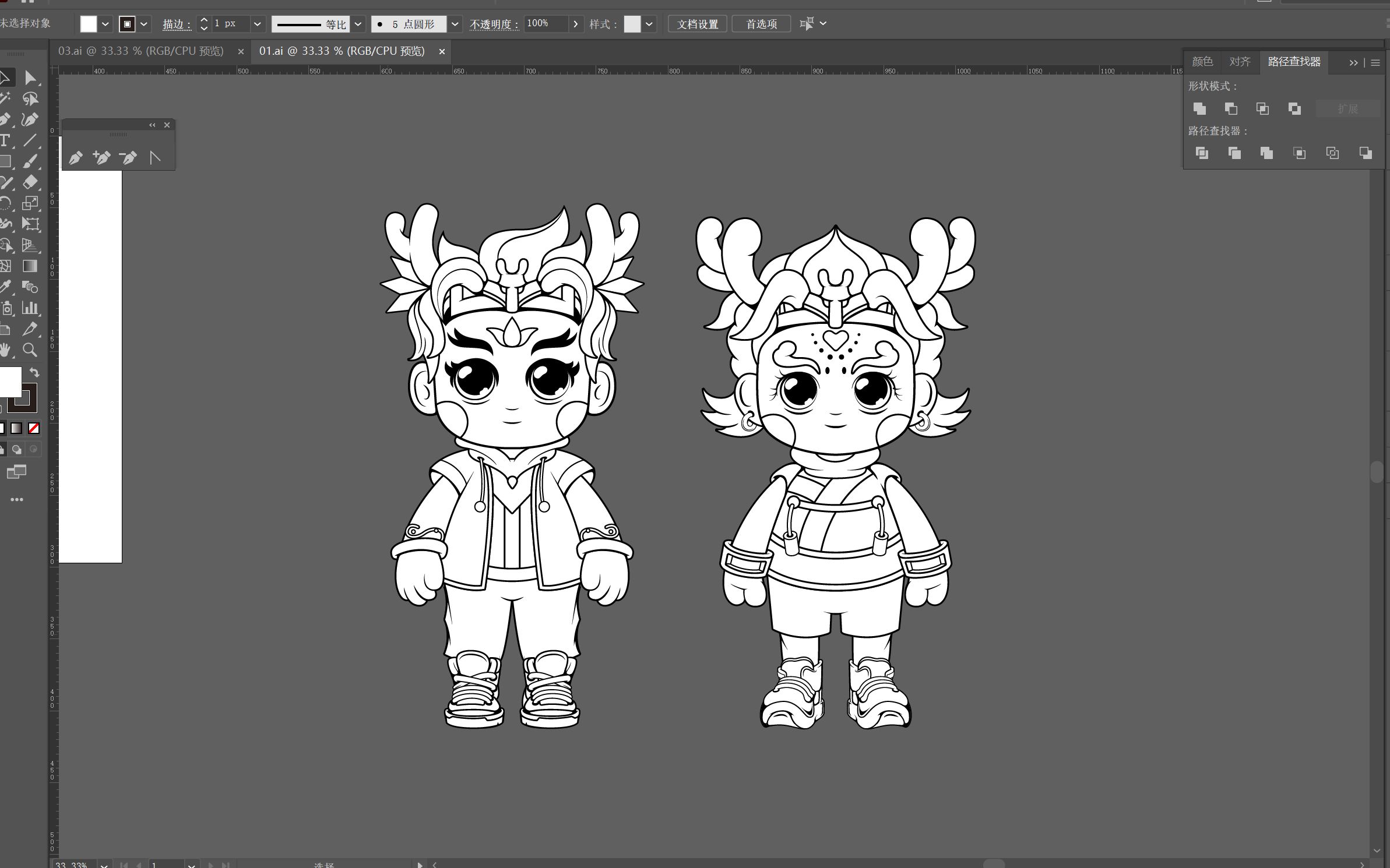Select the Eraser tool
This screenshot has width=1390, height=868.
pos(30,182)
